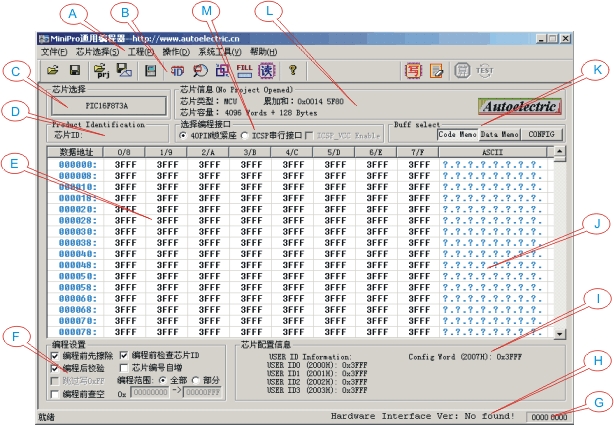The width and height of the screenshot is (614, 425).
Task: Click the PIC16F873A chip select button
Action: (108, 106)
